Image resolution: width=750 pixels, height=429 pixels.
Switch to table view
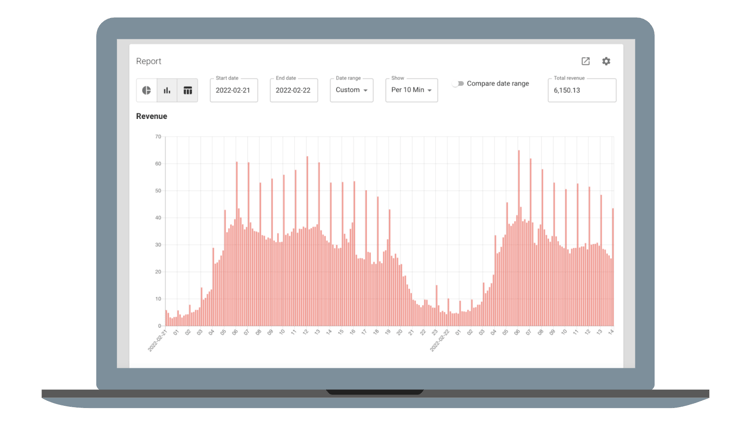click(188, 90)
